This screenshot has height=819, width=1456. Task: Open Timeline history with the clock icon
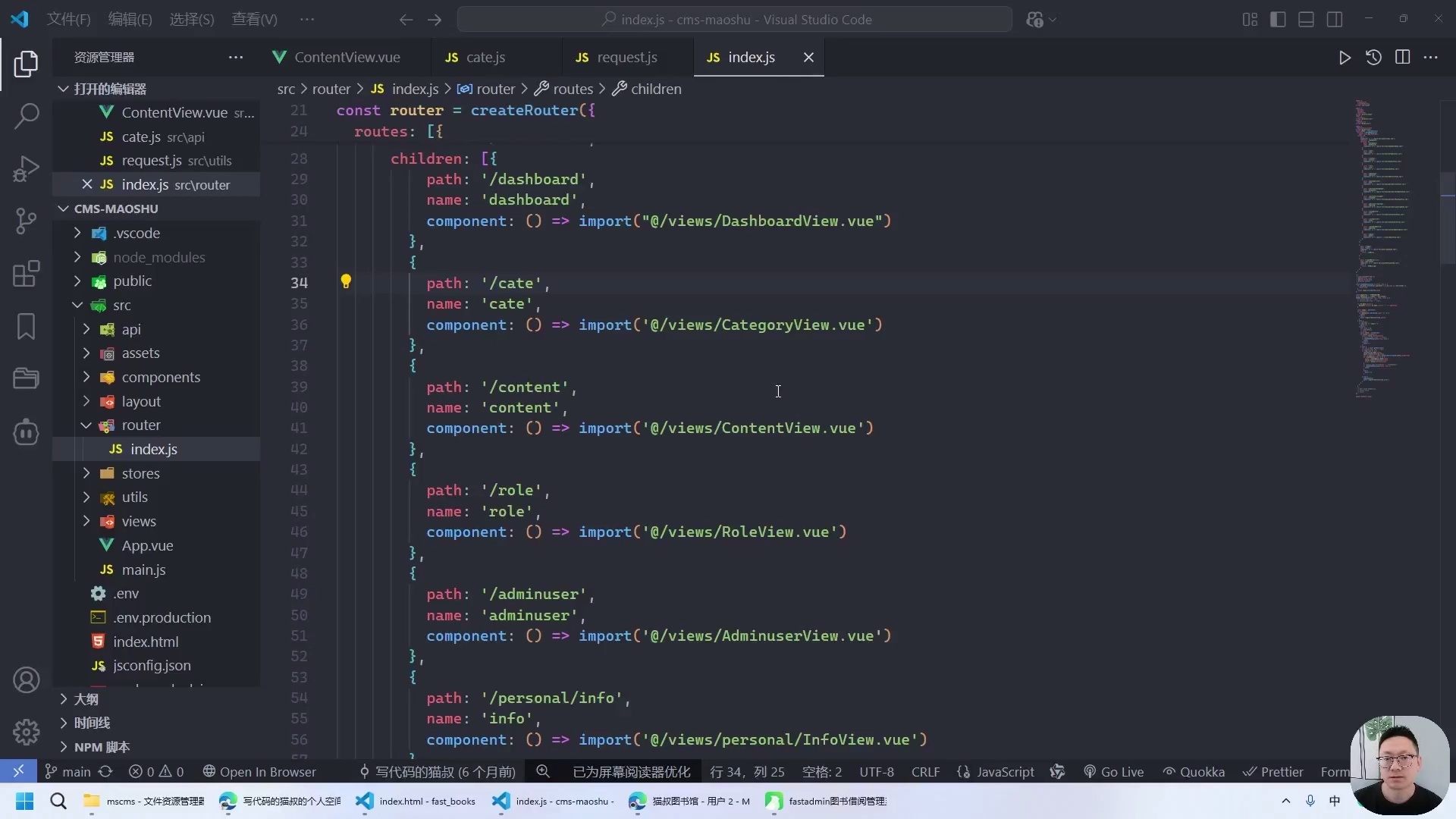[x=1373, y=57]
